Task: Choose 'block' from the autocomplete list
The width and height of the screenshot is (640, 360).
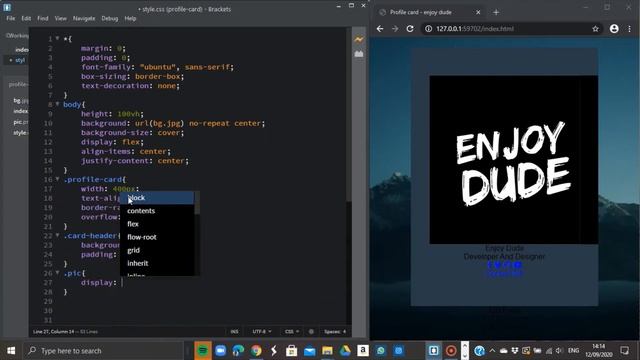Action: 157,198
